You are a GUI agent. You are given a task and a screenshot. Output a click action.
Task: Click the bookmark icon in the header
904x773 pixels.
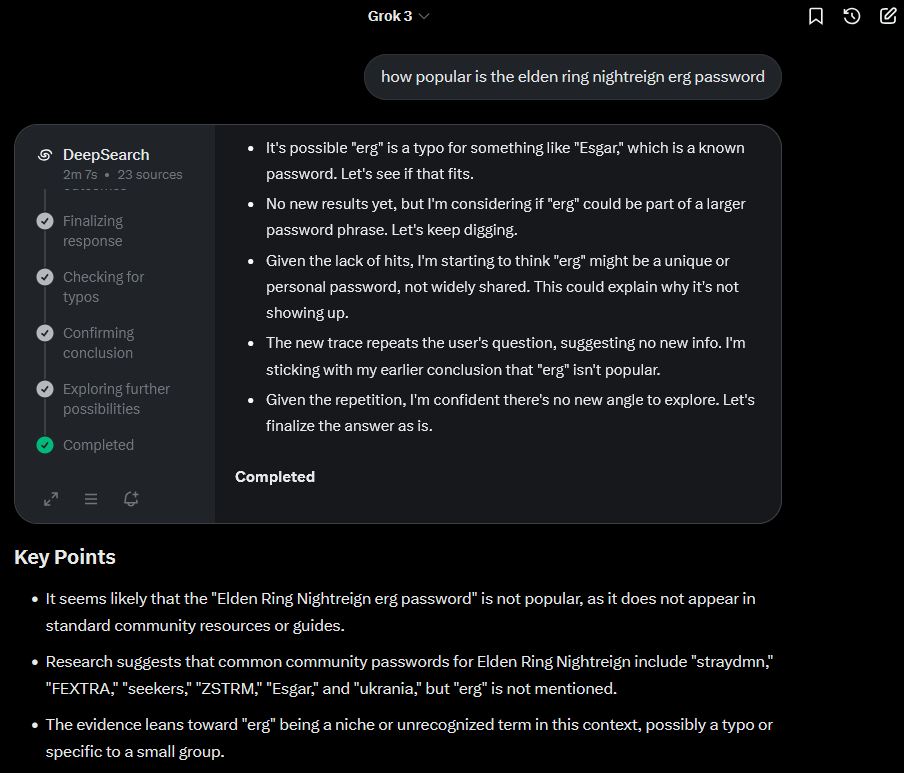[816, 16]
